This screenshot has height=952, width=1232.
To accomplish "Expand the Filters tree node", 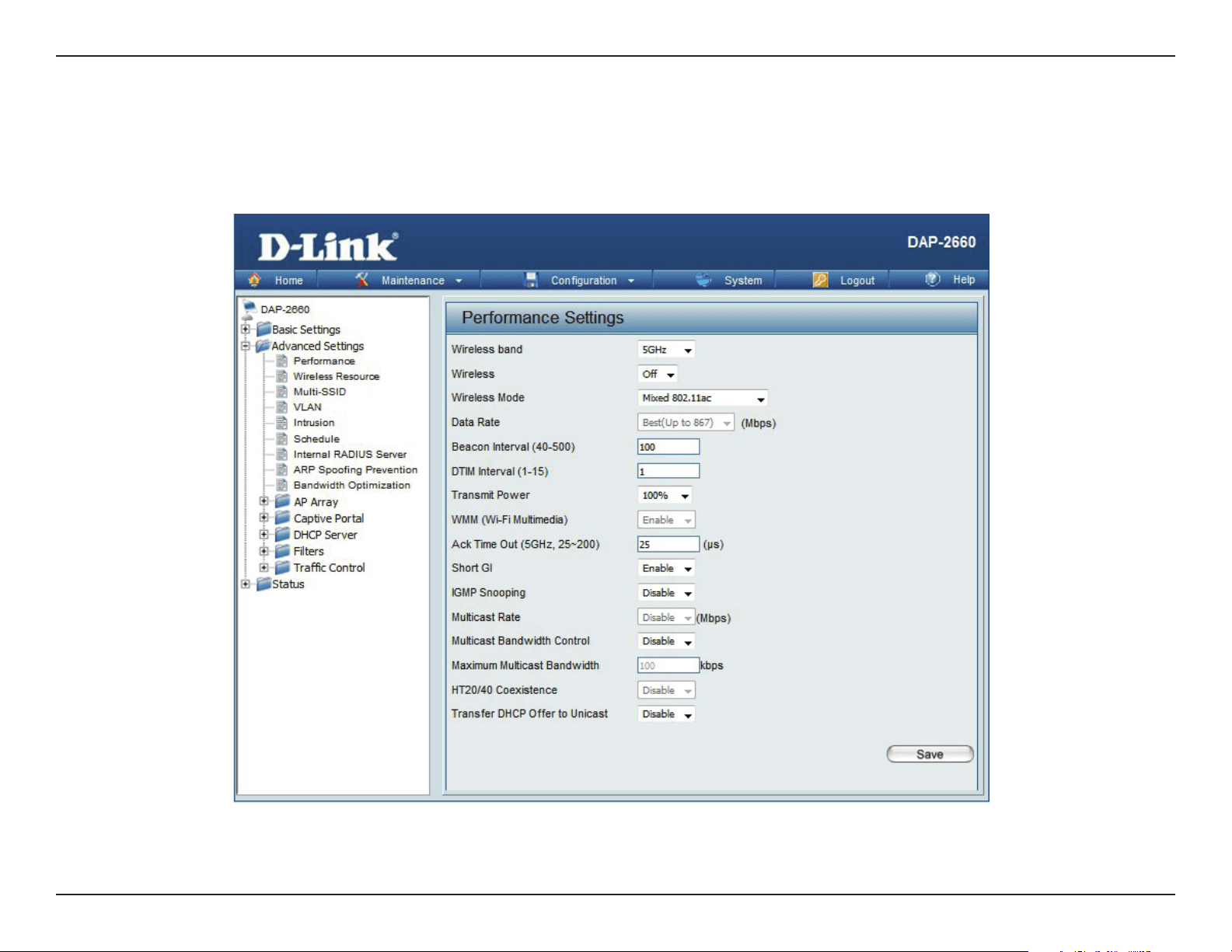I will coord(264,550).
